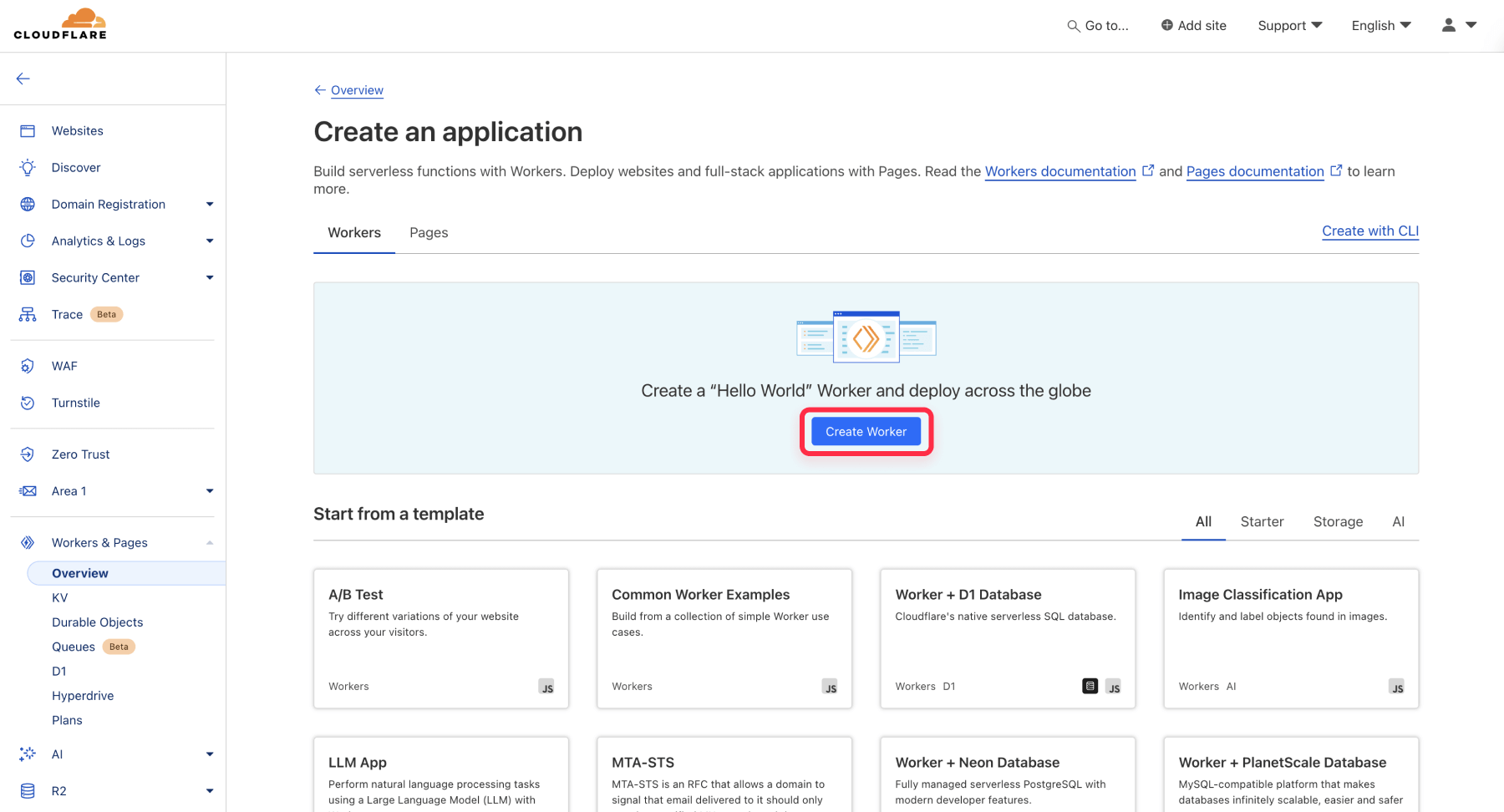This screenshot has width=1504, height=812.
Task: Expand the Analytics & Logs menu arrow
Action: click(210, 241)
